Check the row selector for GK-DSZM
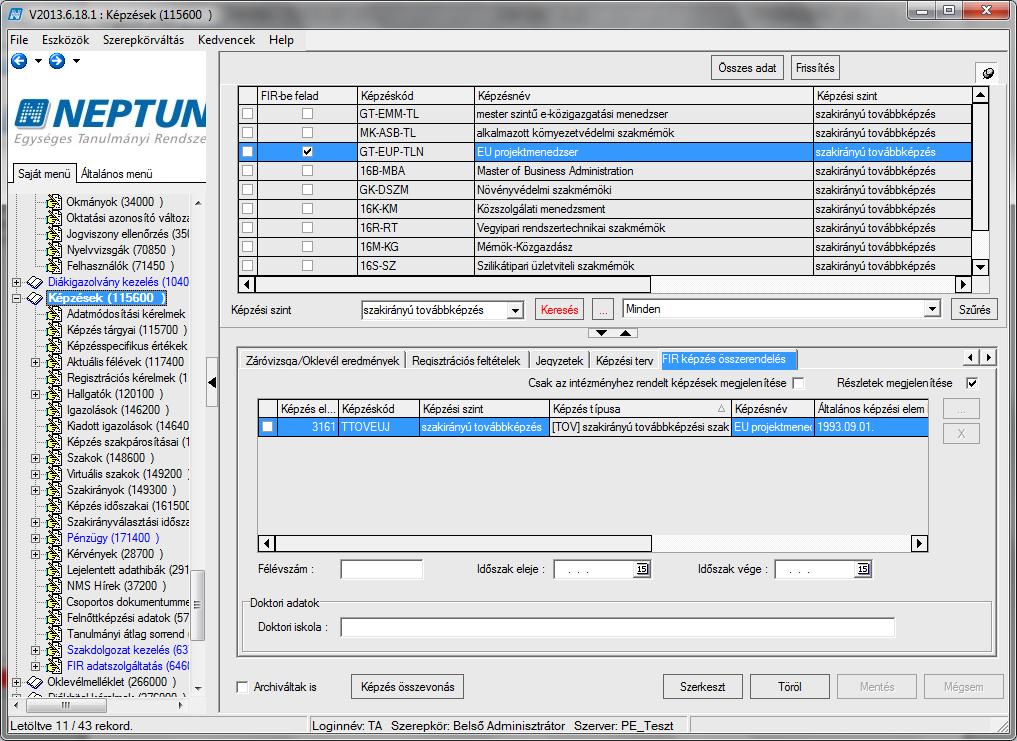 [x=247, y=189]
